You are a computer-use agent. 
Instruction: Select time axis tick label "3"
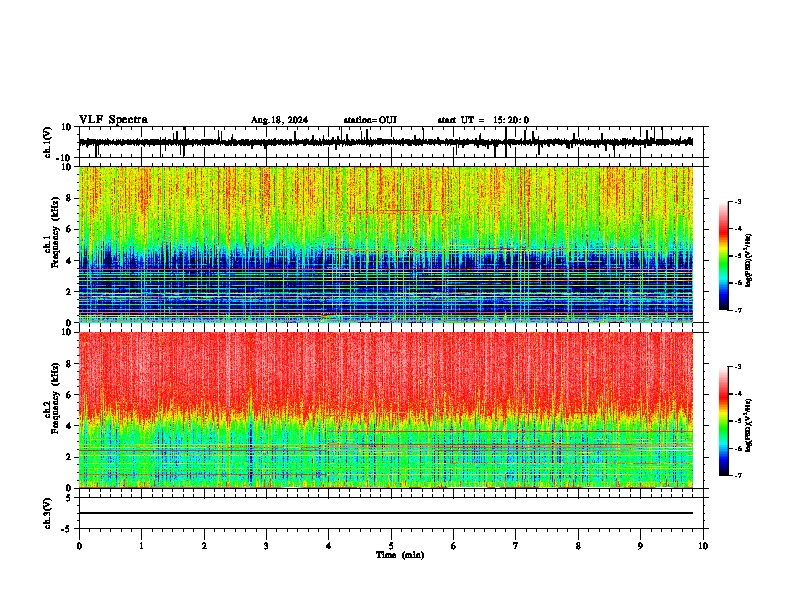266,546
